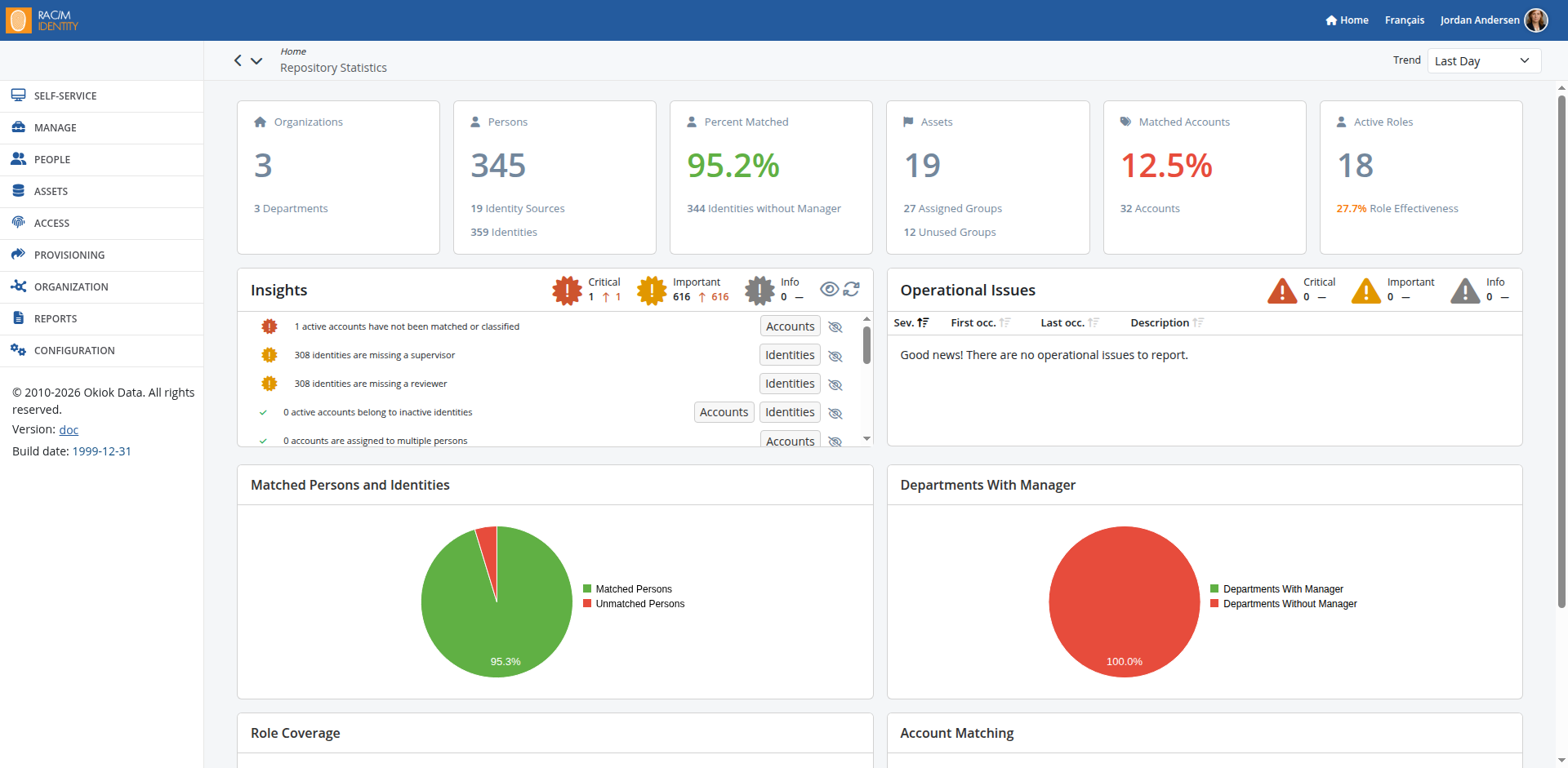The width and height of the screenshot is (1568, 768).
Task: Open Identities for missing supervisor insight
Action: pyautogui.click(x=790, y=354)
